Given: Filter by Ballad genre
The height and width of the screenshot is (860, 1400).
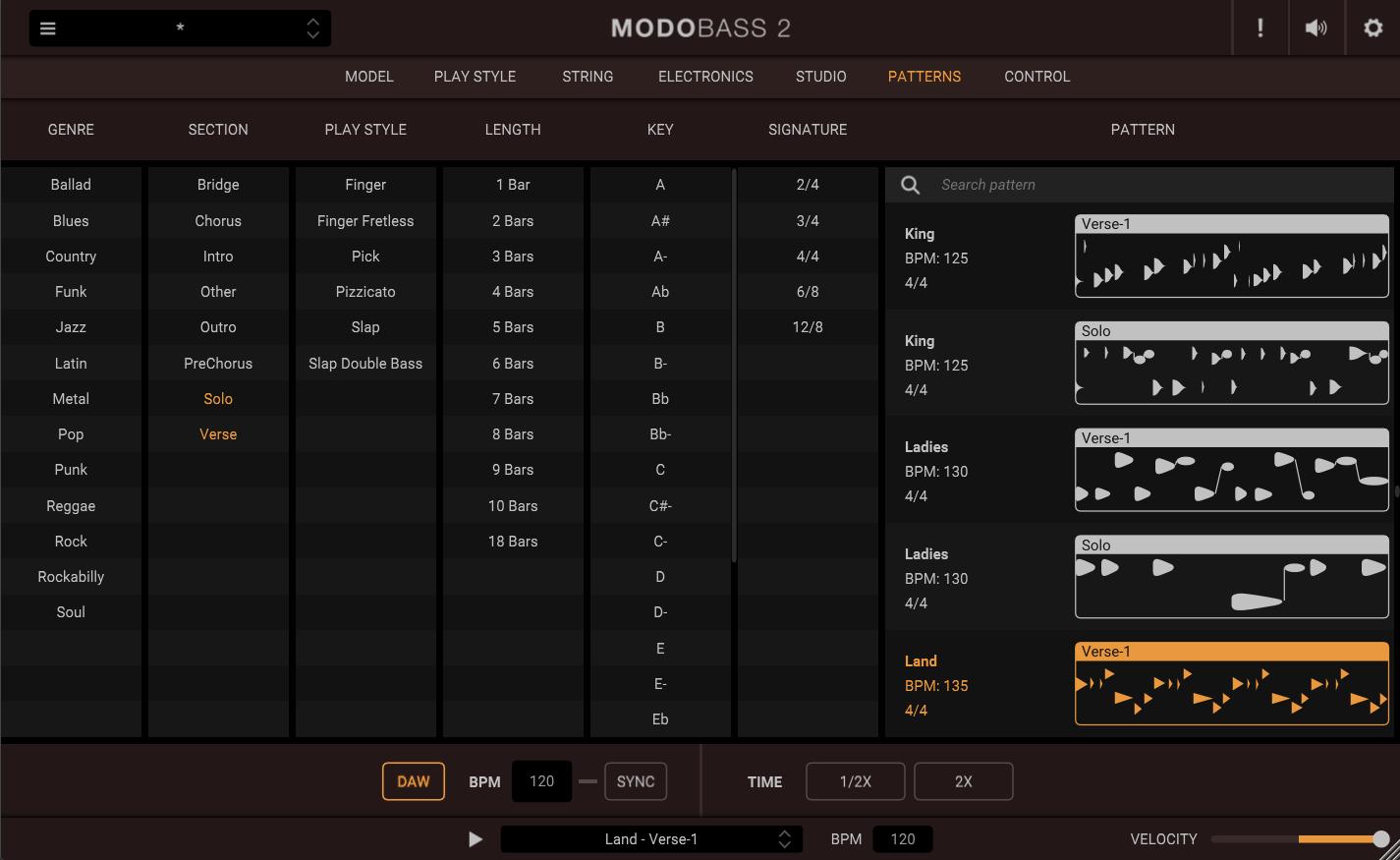Looking at the screenshot, I should [x=71, y=185].
